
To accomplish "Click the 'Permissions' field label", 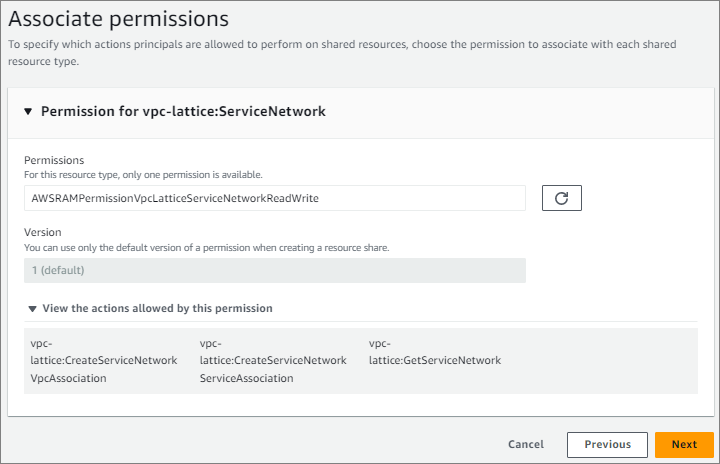I will (54, 160).
